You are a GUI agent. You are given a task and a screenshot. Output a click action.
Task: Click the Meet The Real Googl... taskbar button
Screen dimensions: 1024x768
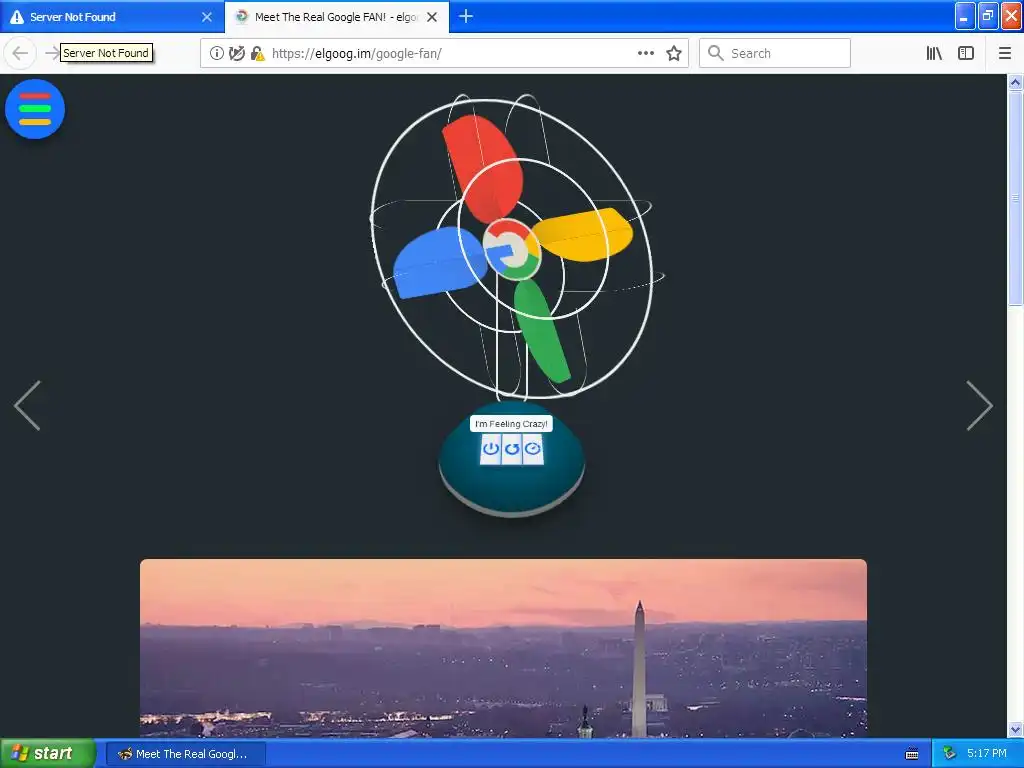(x=186, y=754)
